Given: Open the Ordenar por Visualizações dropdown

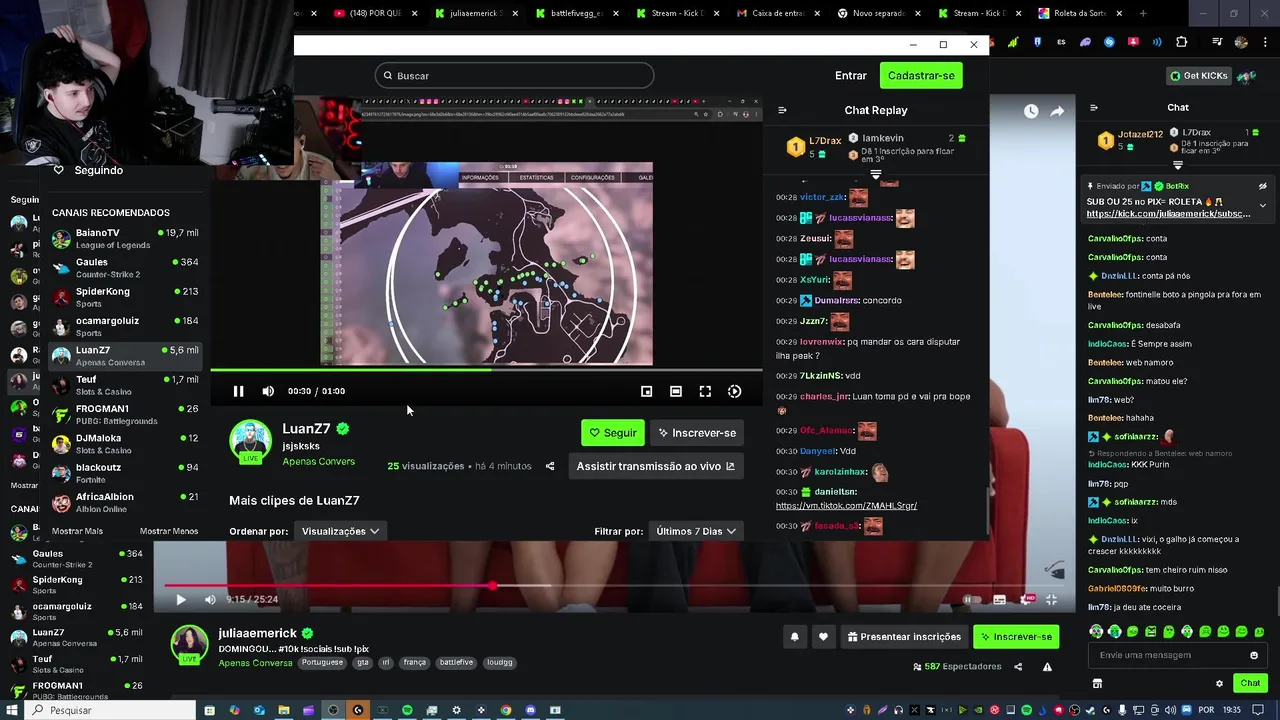Looking at the screenshot, I should [340, 531].
